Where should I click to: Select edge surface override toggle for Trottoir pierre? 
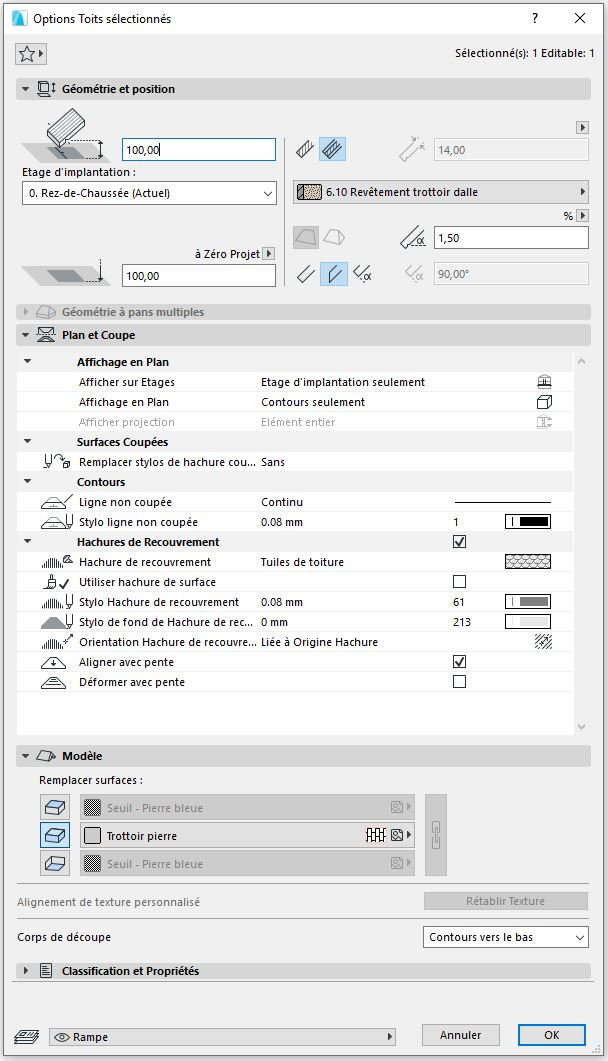[x=55, y=836]
